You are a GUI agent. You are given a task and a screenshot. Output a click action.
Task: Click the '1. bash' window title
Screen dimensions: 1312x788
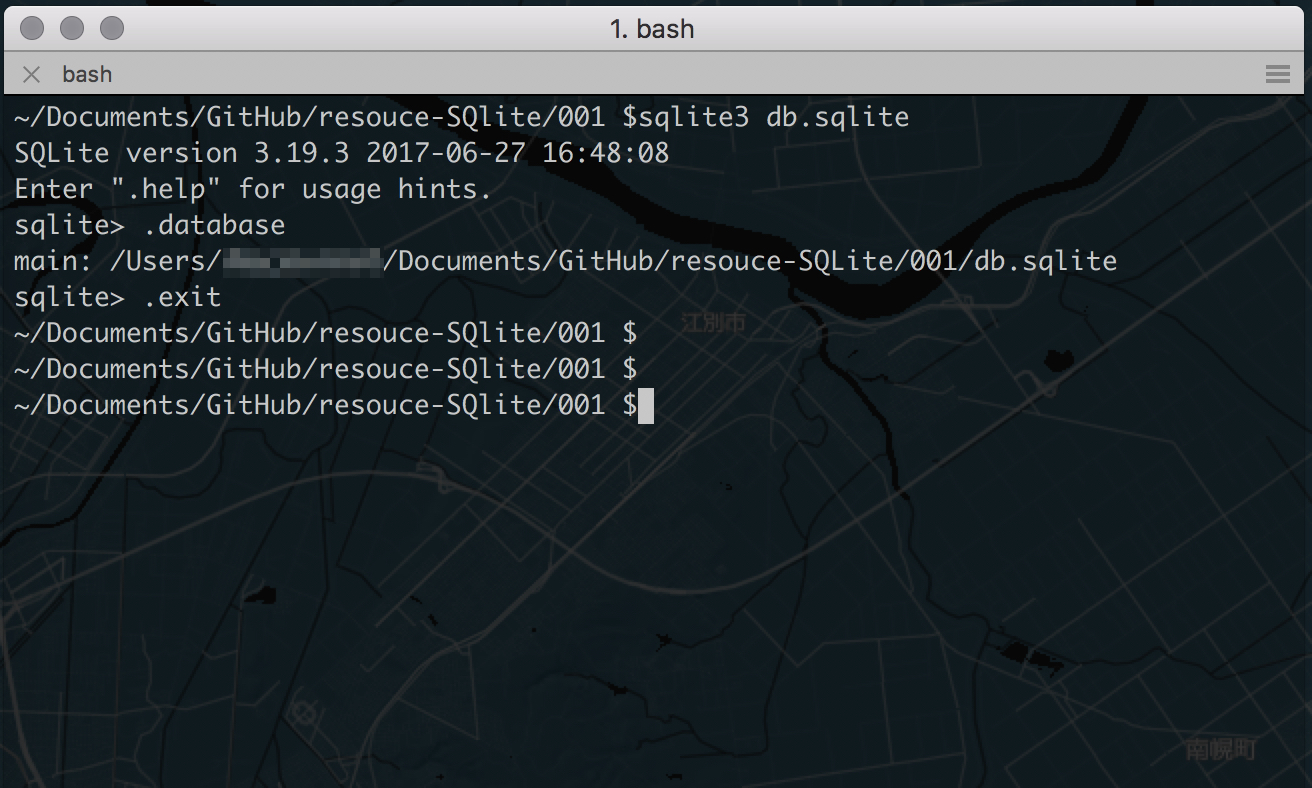pyautogui.click(x=652, y=29)
